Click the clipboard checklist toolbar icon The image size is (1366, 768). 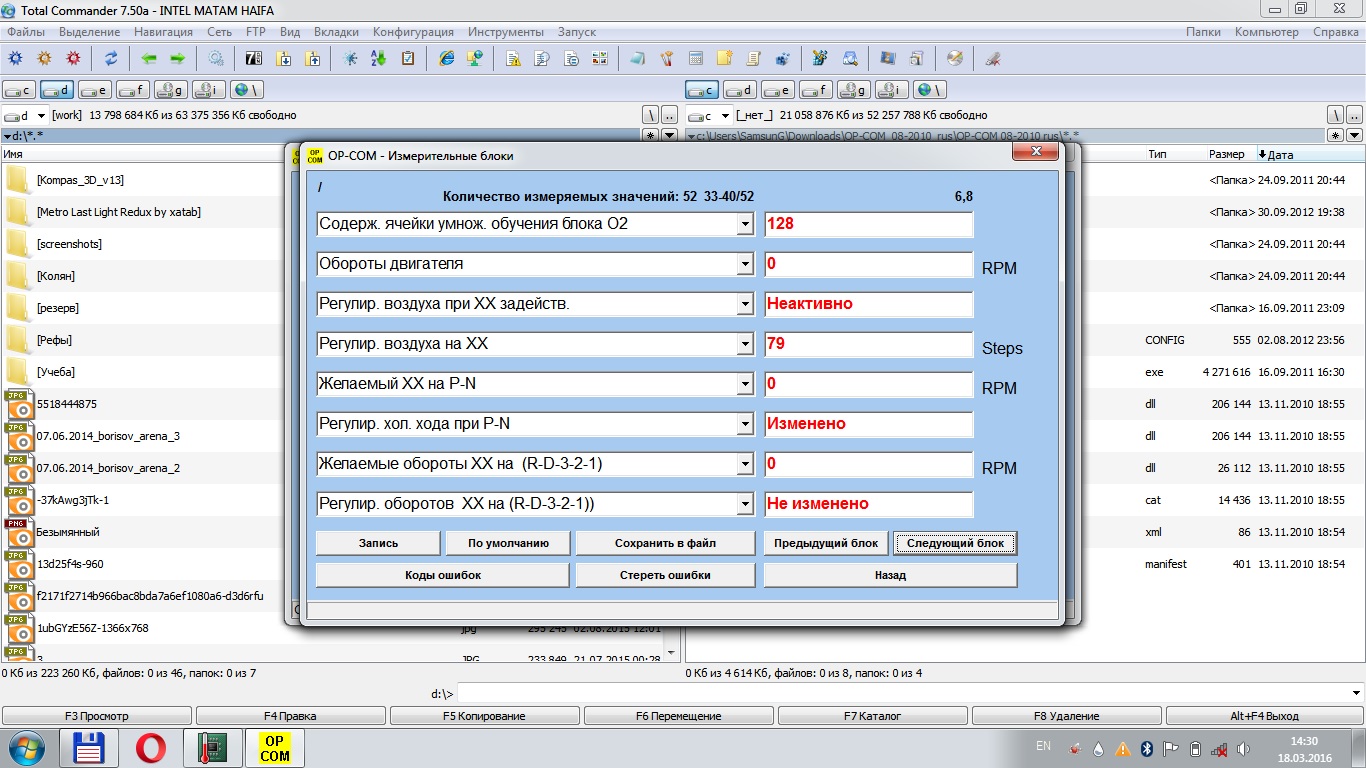[408, 58]
